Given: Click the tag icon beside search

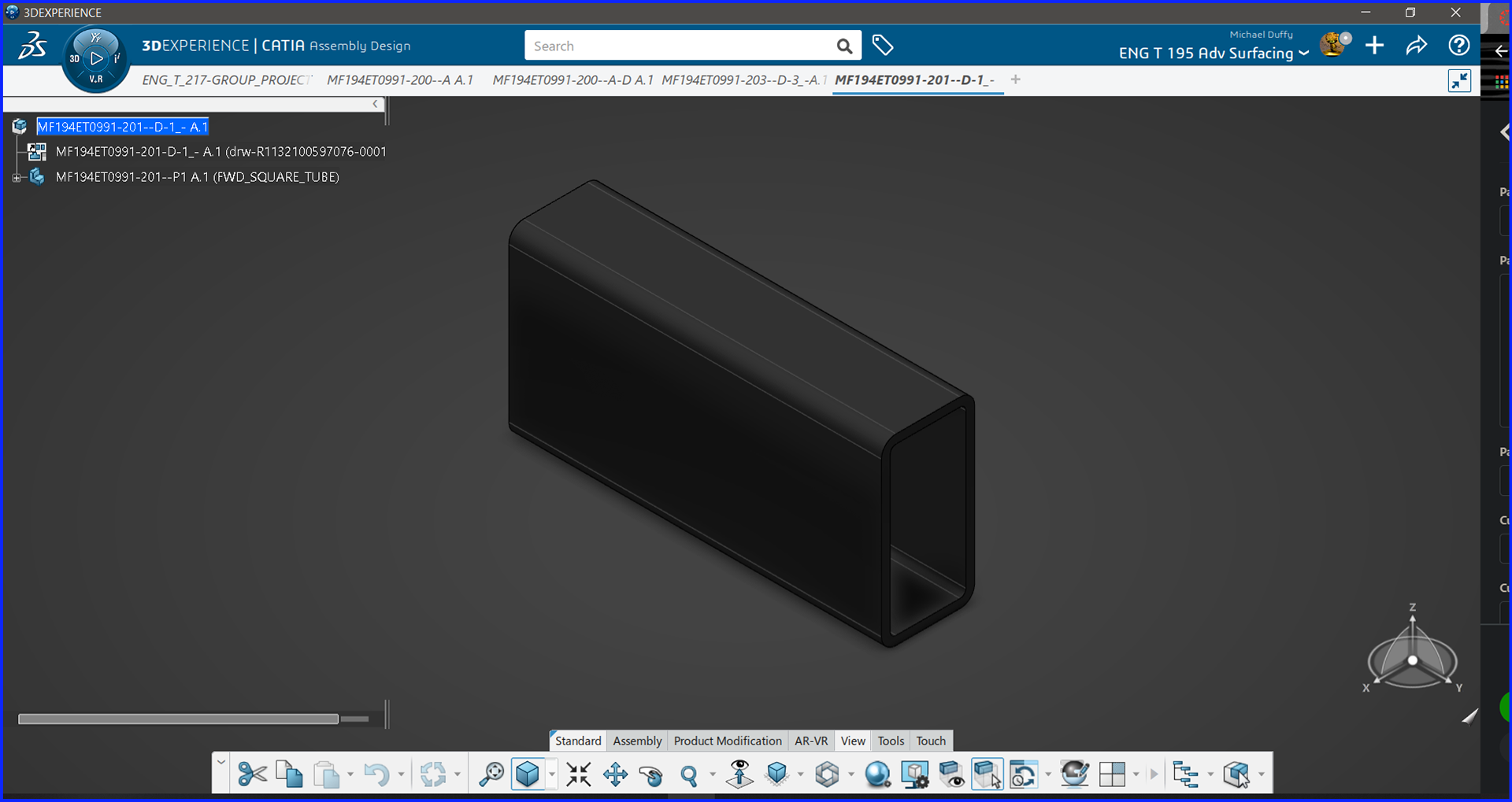Looking at the screenshot, I should tap(882, 46).
